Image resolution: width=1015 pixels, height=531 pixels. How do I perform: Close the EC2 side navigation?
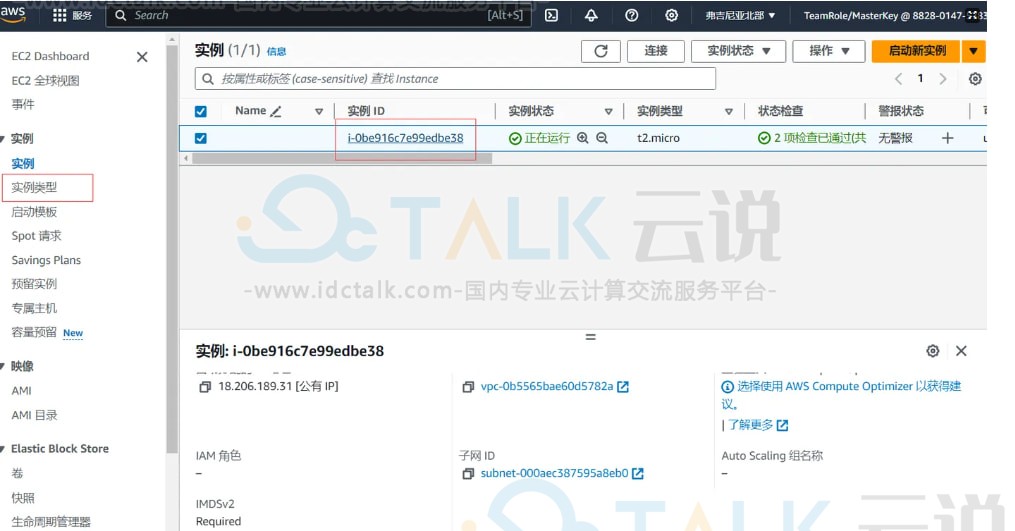(x=142, y=57)
